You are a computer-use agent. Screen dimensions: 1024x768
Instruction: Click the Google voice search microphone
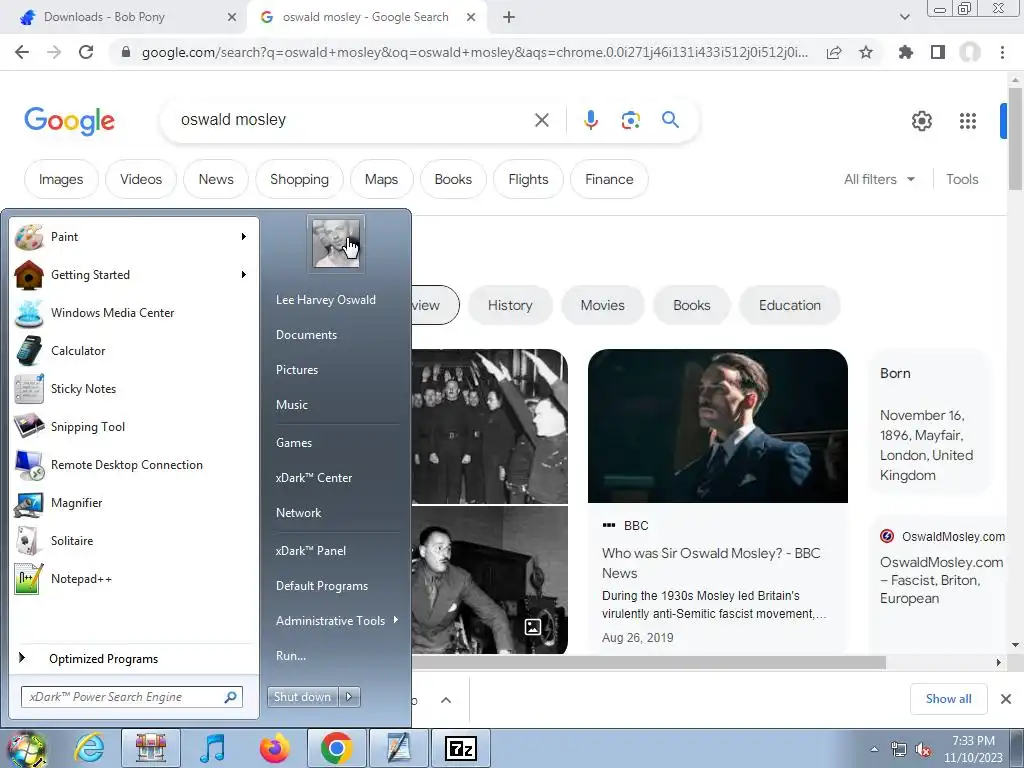tap(590, 120)
